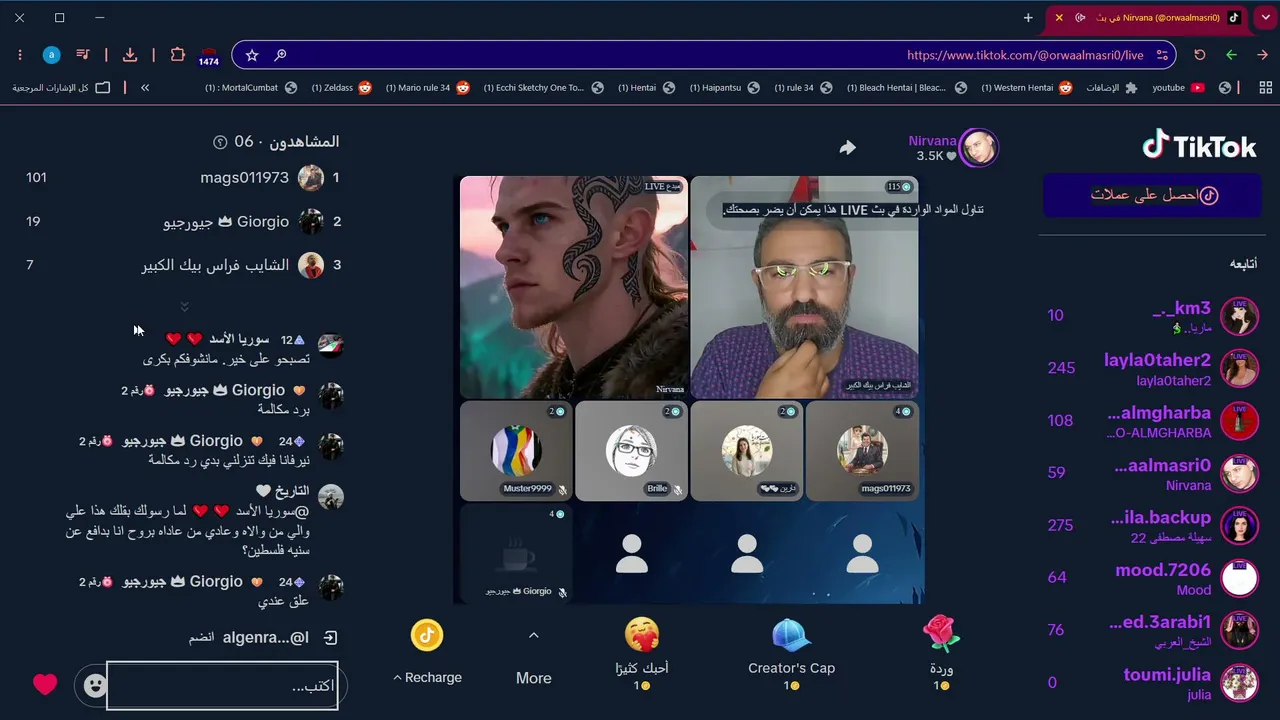Open the apps grid in bookmarks bar
Screen dimensions: 1280x720
(1265, 88)
